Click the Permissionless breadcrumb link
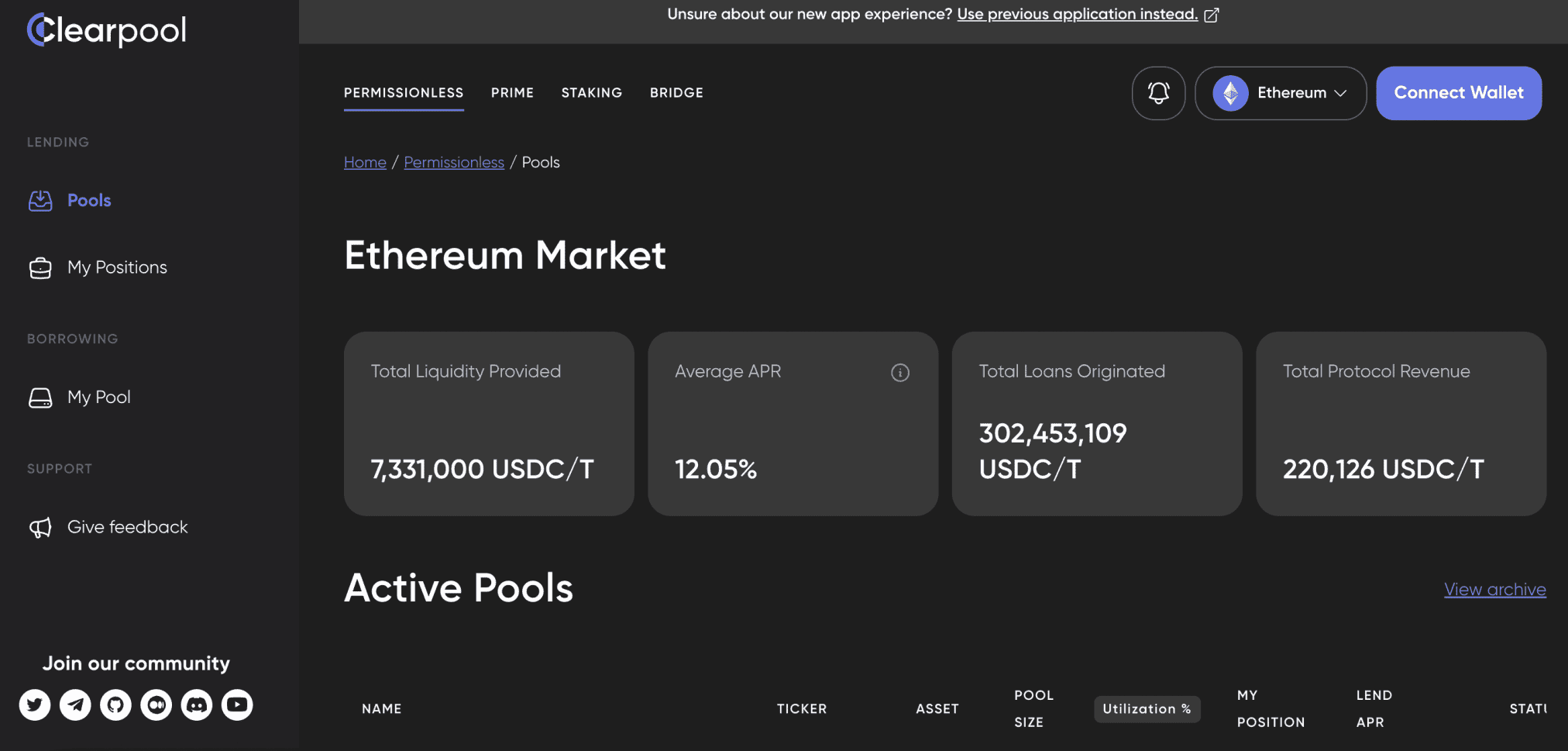The image size is (1568, 751). pos(454,162)
